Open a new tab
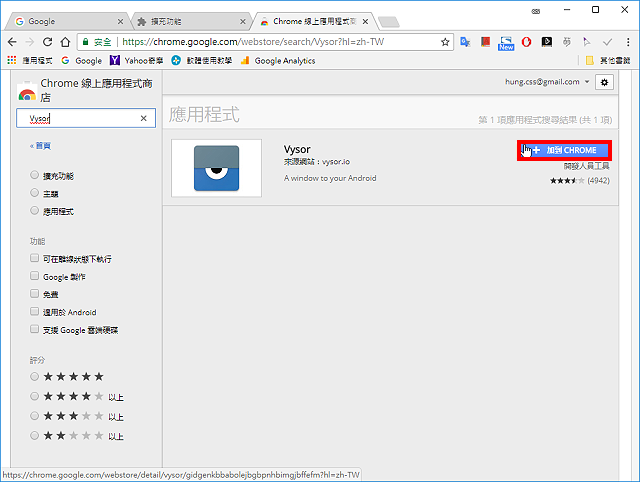The image size is (640, 482). coord(389,22)
